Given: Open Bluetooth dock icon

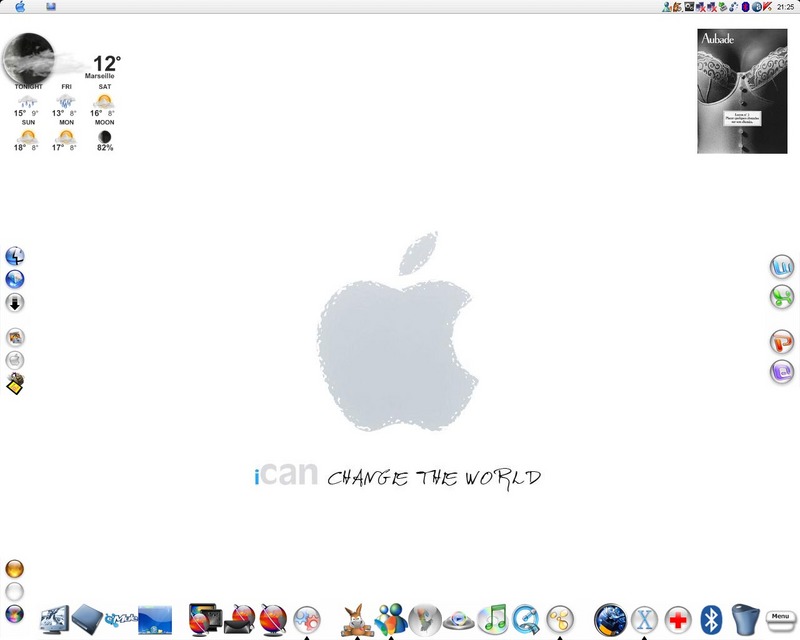Looking at the screenshot, I should pos(711,620).
